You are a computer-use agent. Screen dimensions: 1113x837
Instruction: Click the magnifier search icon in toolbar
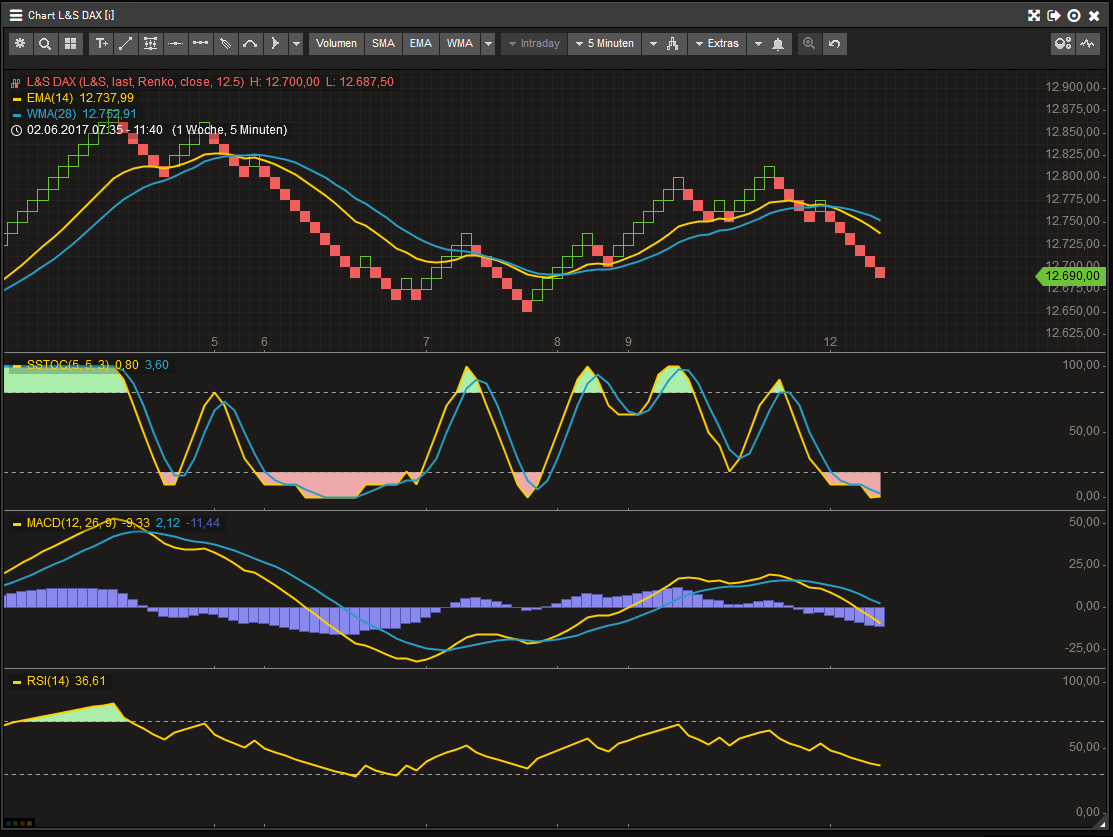(45, 44)
